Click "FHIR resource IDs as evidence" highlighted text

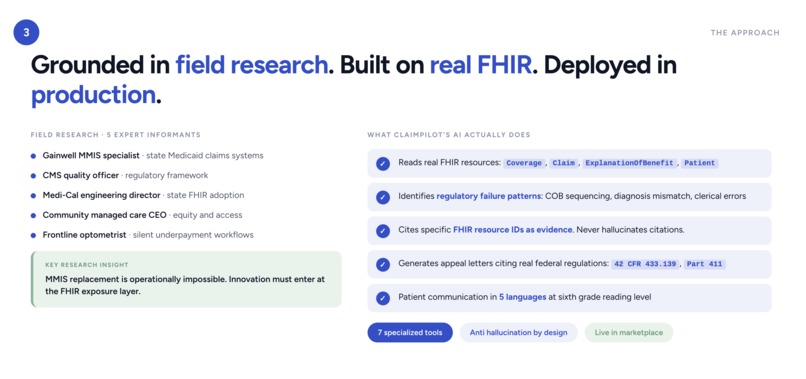pos(512,230)
